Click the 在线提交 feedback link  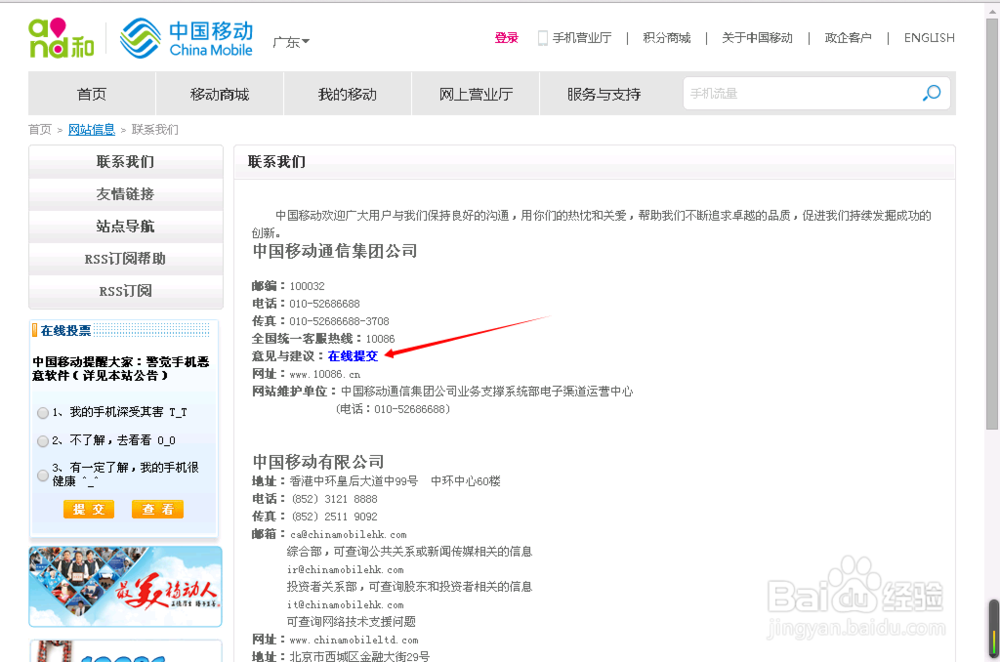(351, 355)
